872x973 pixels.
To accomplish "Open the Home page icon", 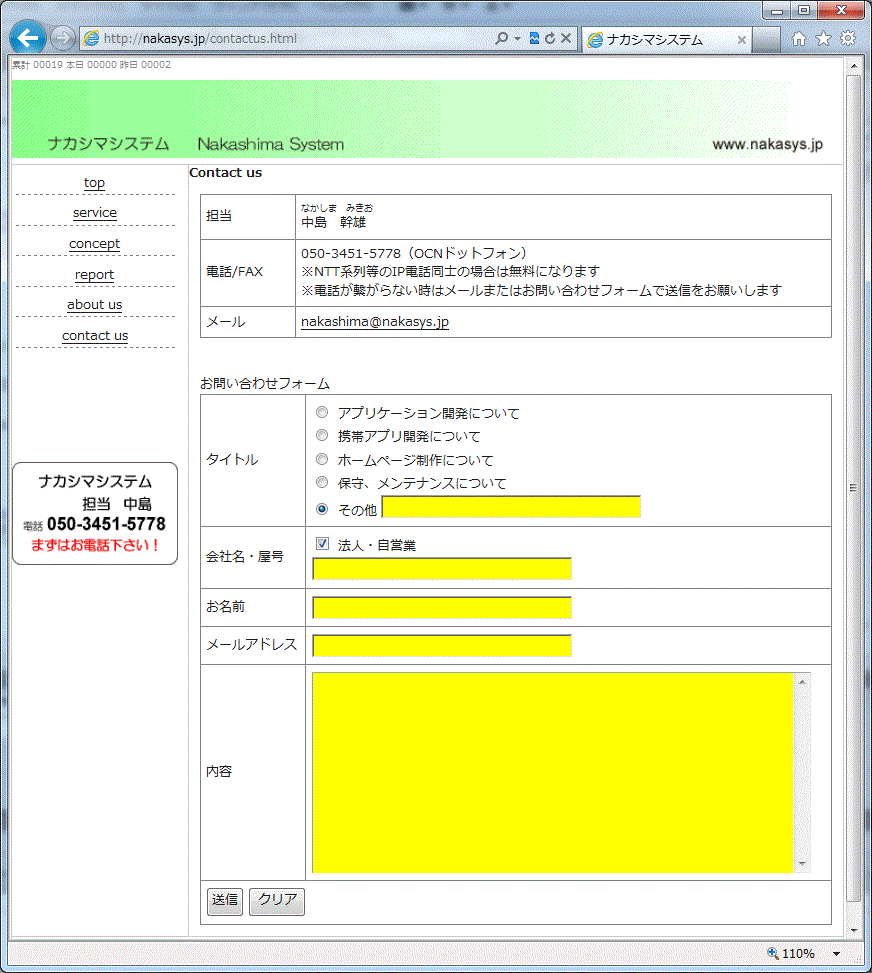I will [x=799, y=39].
